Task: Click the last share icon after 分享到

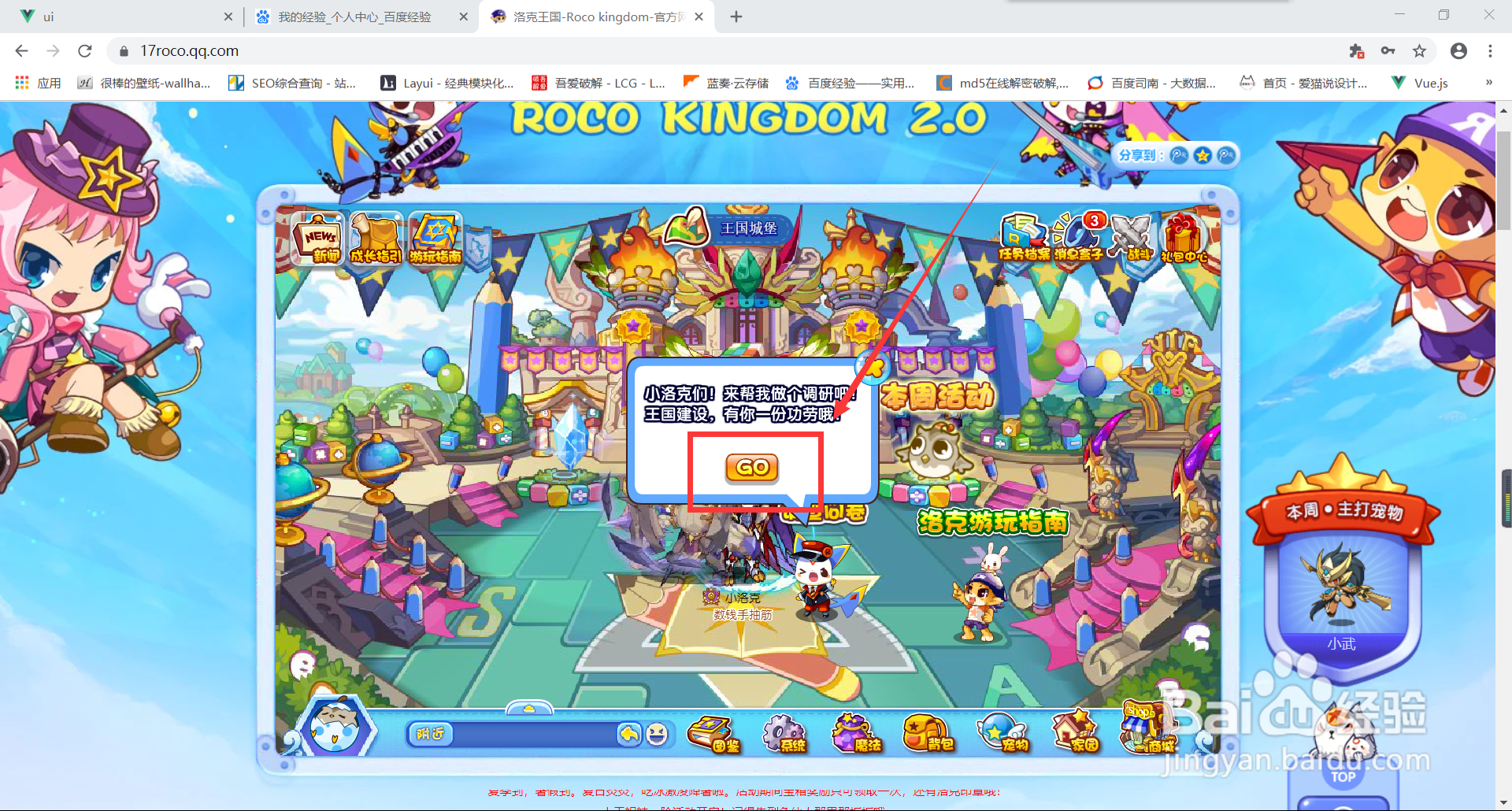Action: click(1226, 156)
